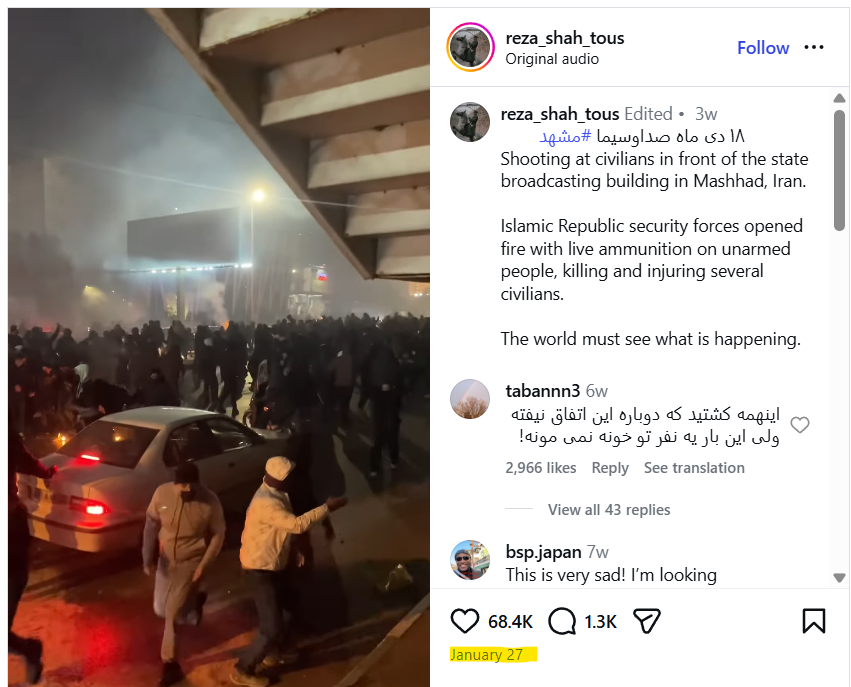
Task: Like tabannn3's comment with the small heart
Action: click(799, 425)
